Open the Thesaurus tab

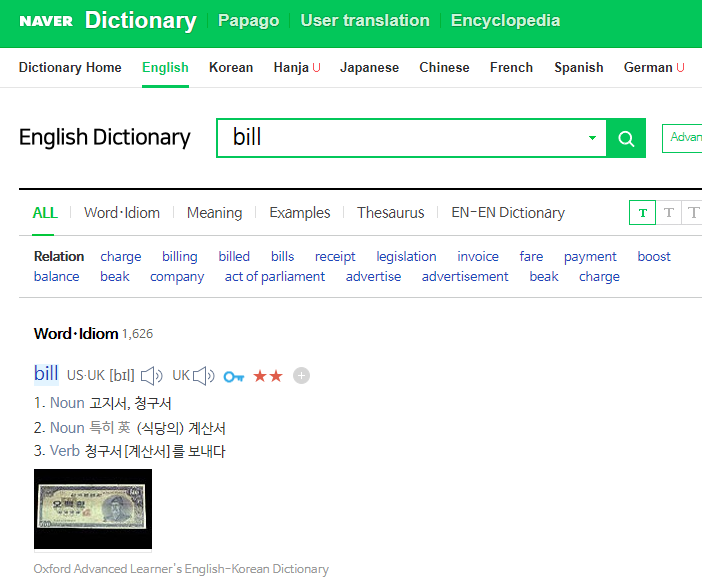click(x=390, y=213)
